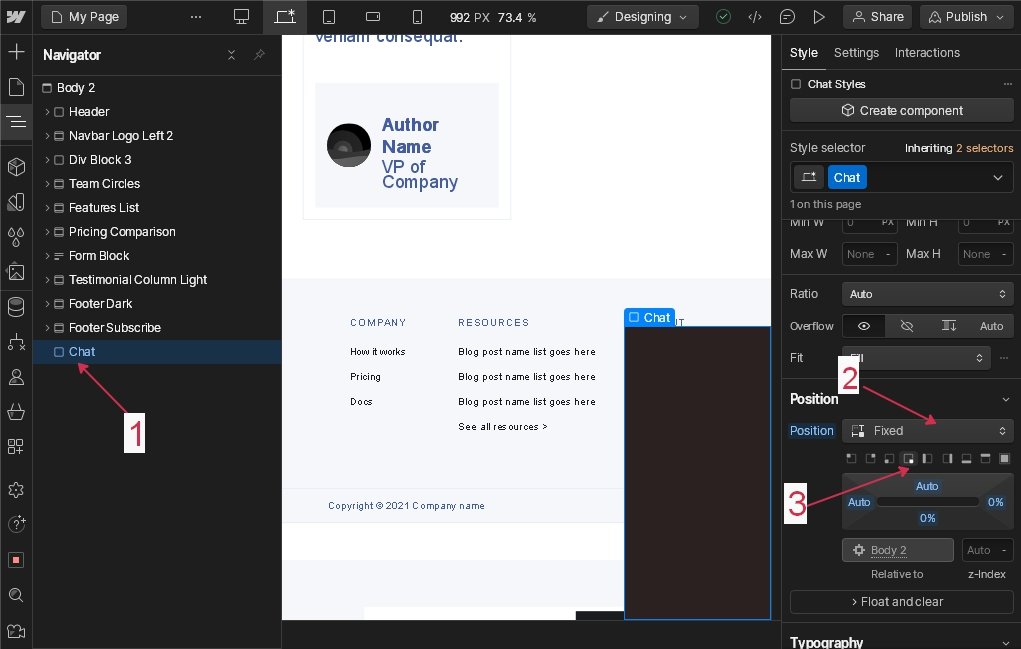
Task: Open the Pages panel icon
Action: point(16,87)
